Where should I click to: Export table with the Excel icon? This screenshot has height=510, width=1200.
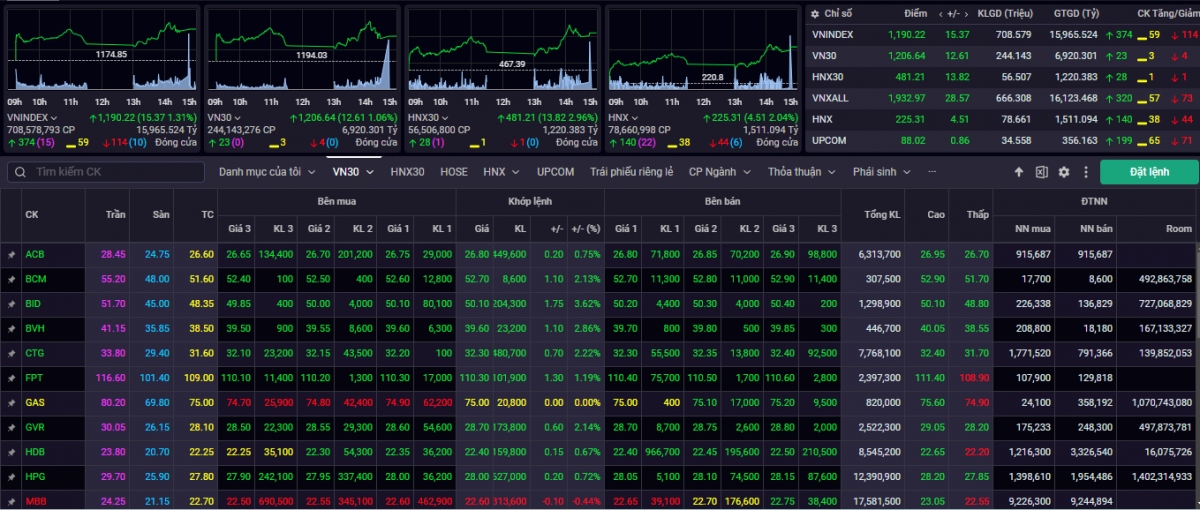1041,172
